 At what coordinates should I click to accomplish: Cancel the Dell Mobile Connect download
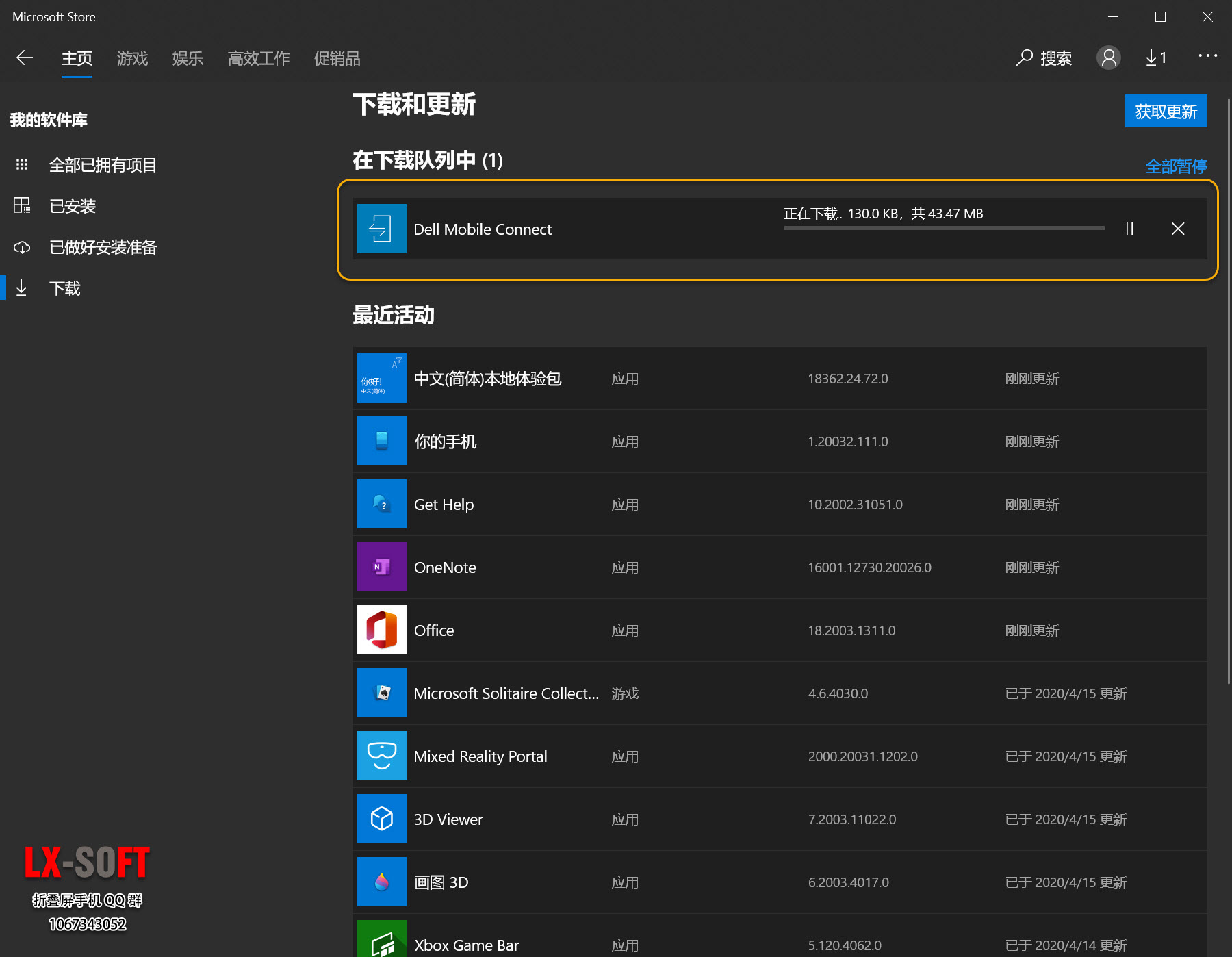1177,229
